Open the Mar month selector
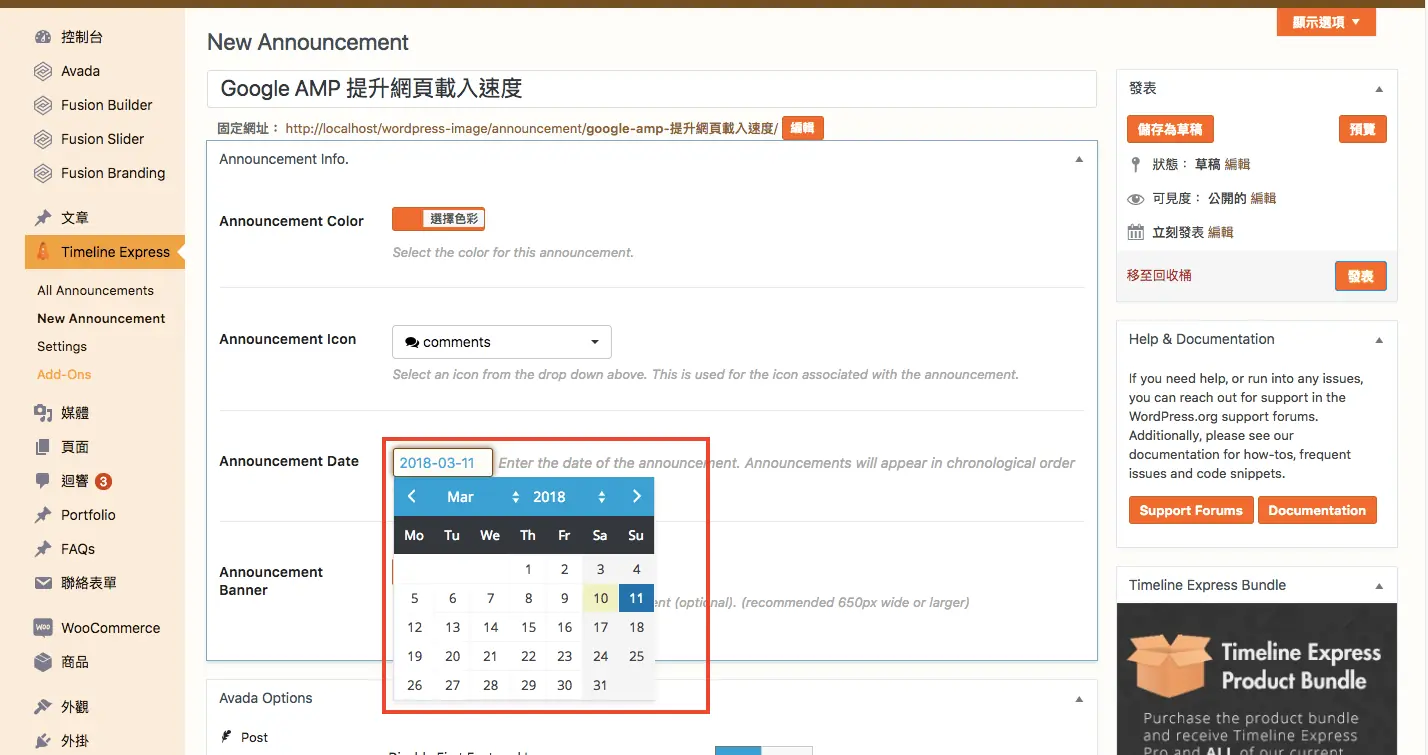1428x755 pixels. coord(483,497)
